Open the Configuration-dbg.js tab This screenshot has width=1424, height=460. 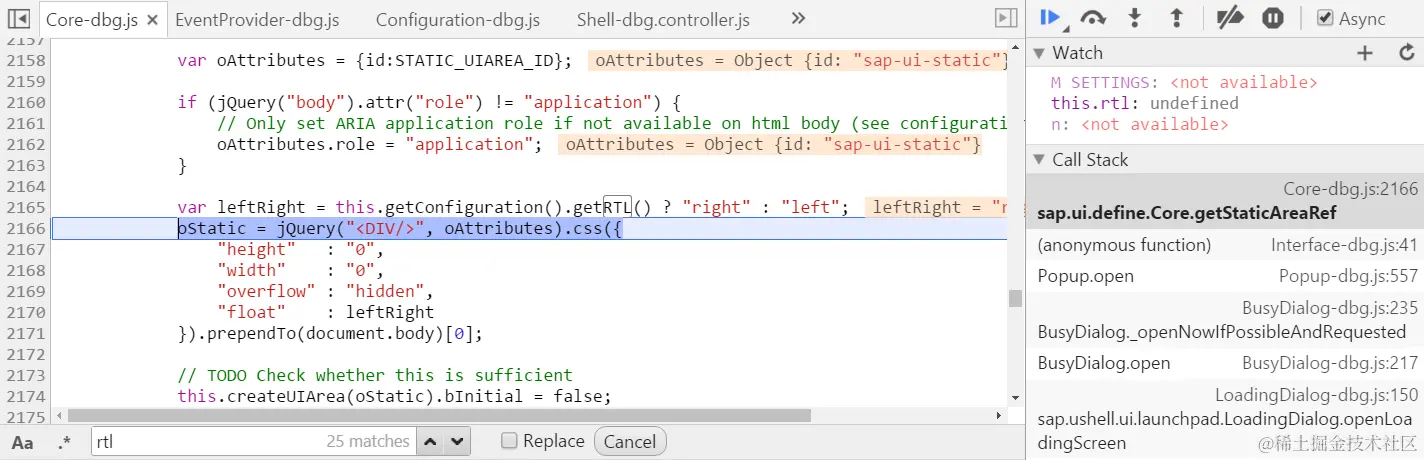point(458,19)
